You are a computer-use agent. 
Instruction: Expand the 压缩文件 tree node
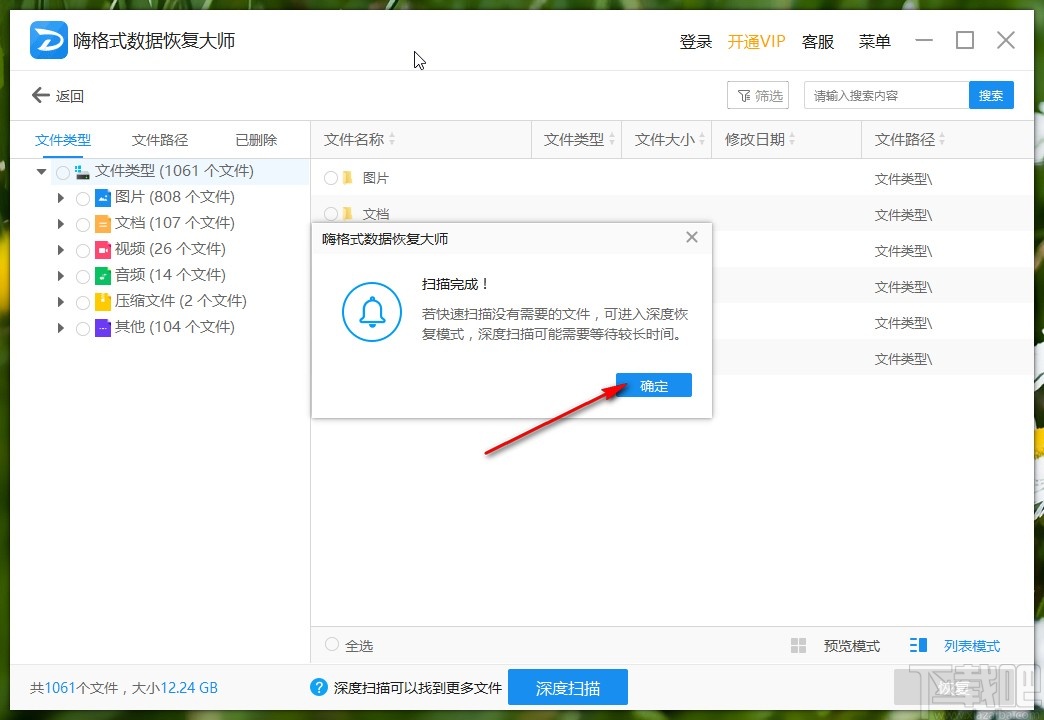[61, 302]
